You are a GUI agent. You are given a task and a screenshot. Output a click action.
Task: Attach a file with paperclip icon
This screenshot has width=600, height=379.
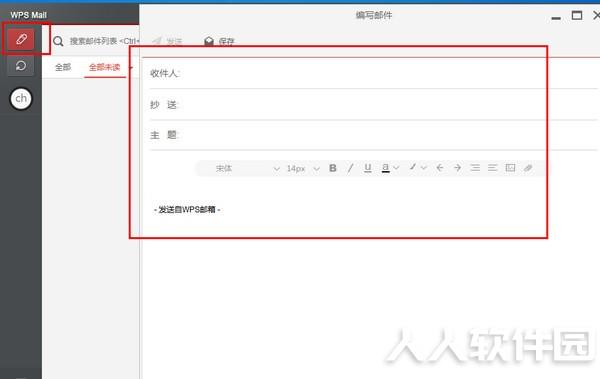point(528,168)
